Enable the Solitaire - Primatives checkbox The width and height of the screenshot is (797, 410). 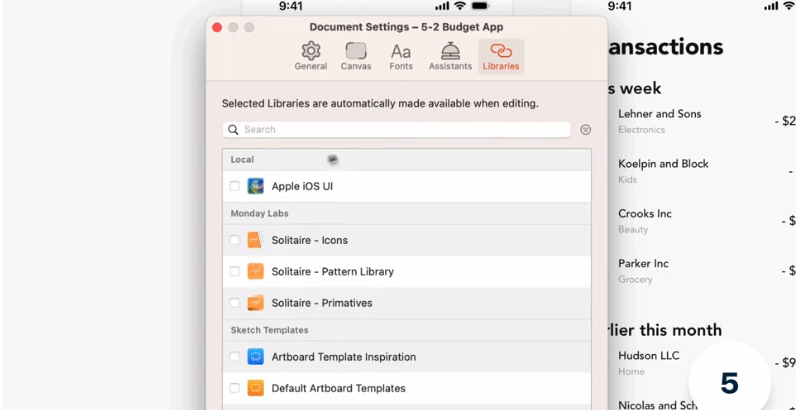[x=234, y=303]
